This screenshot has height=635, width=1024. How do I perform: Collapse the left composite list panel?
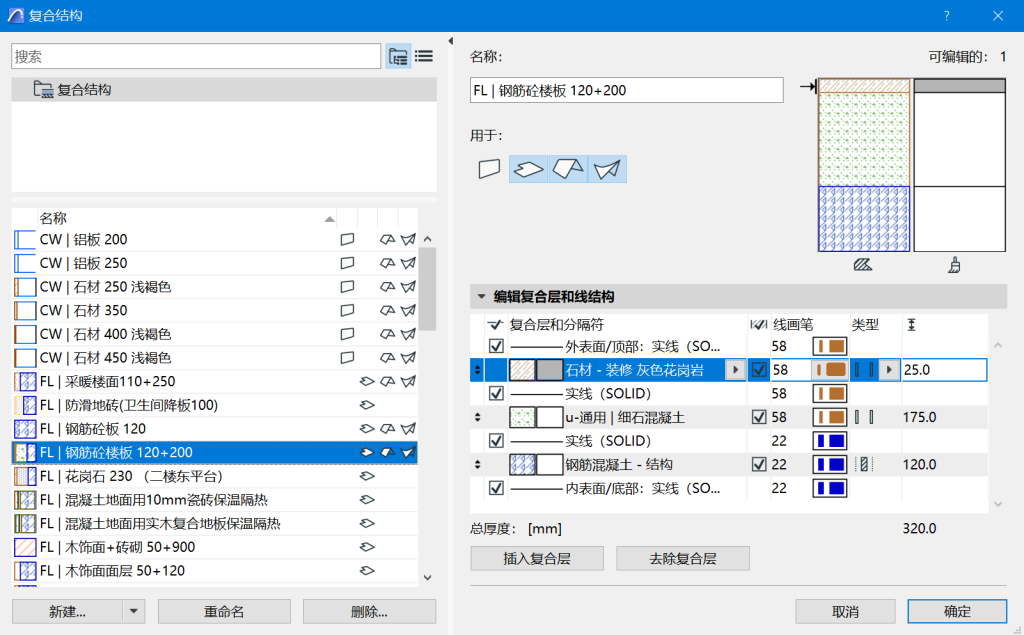coord(451,41)
